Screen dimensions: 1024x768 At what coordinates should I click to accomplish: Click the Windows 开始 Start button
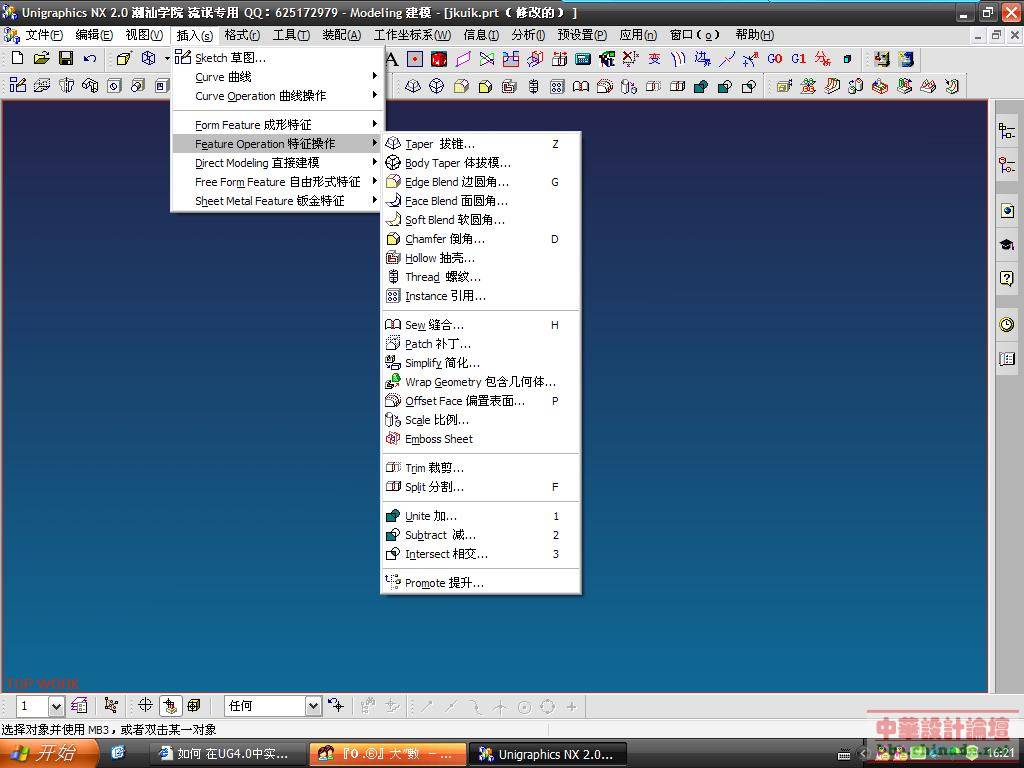(x=49, y=754)
